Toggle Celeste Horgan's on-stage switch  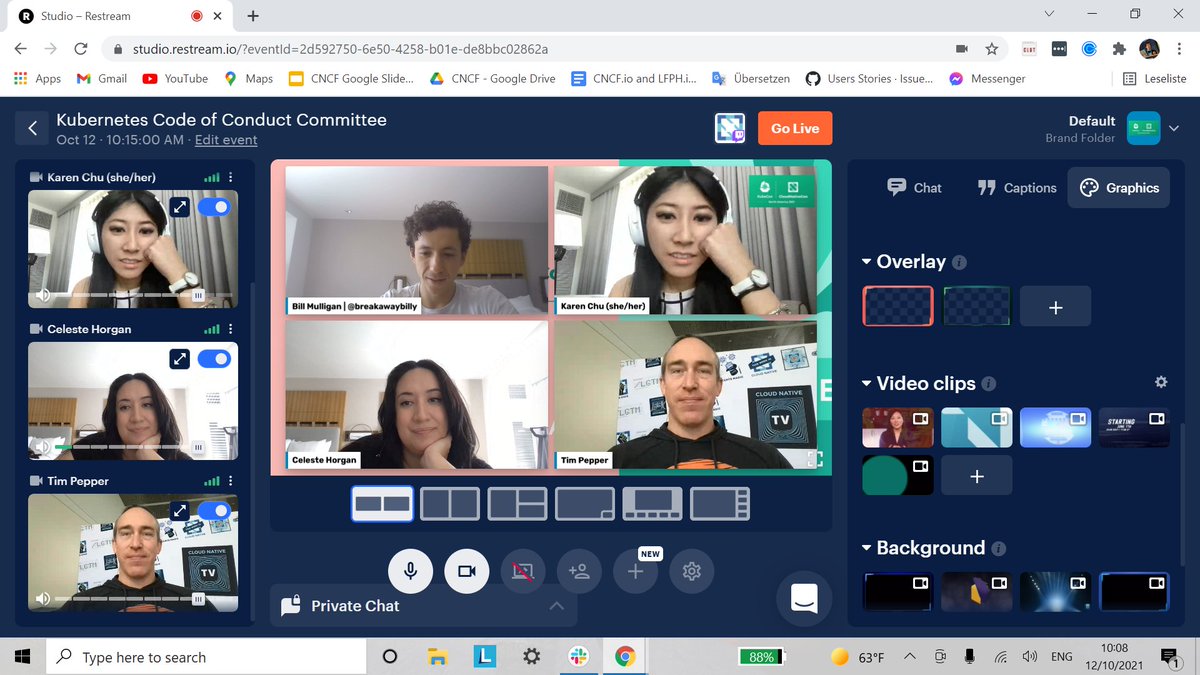(214, 358)
